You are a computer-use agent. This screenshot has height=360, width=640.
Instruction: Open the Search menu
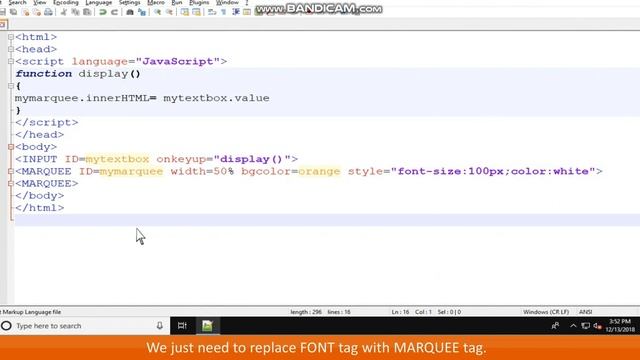pos(18,2)
